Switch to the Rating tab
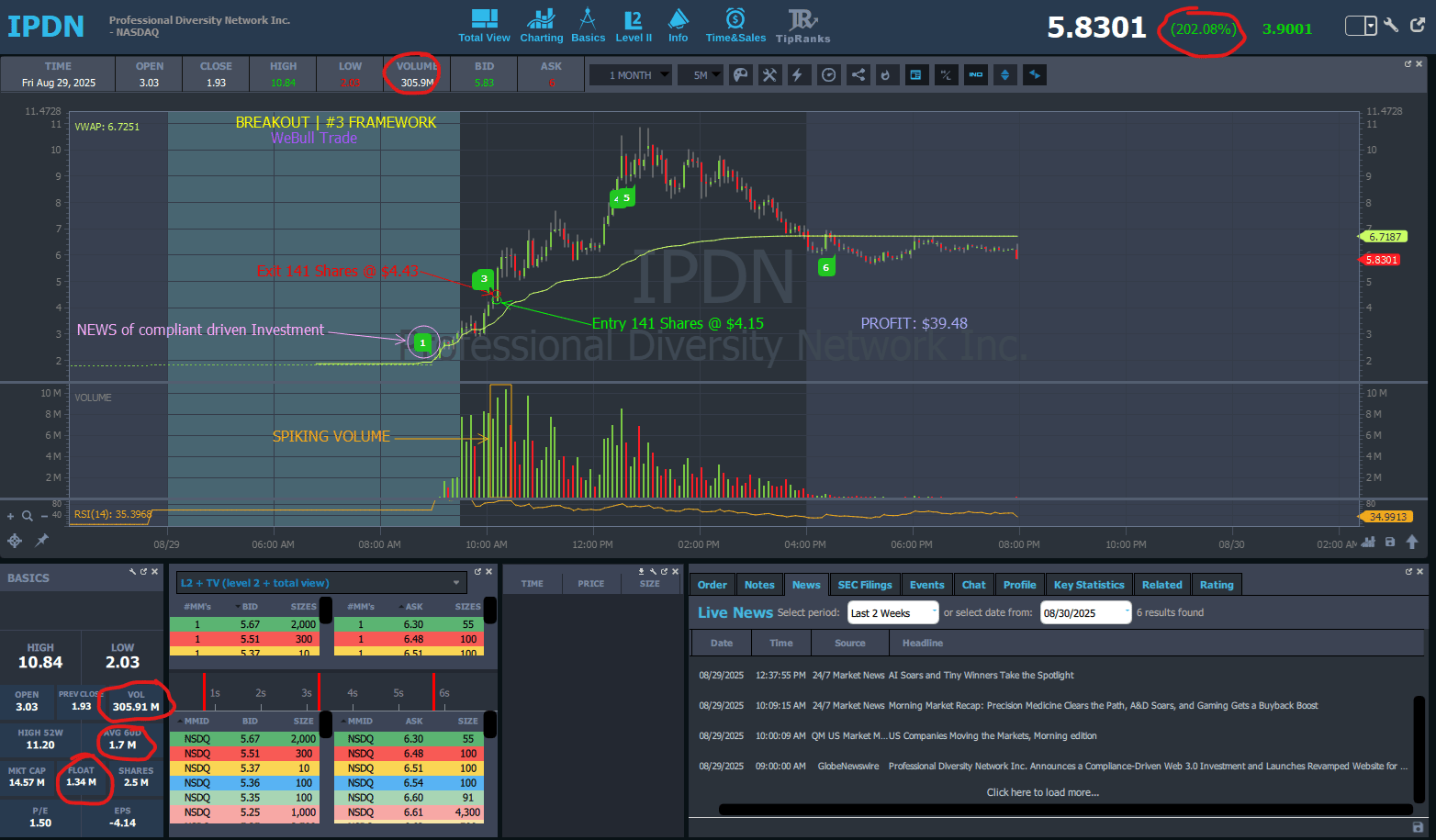The image size is (1436, 840). coord(1217,585)
